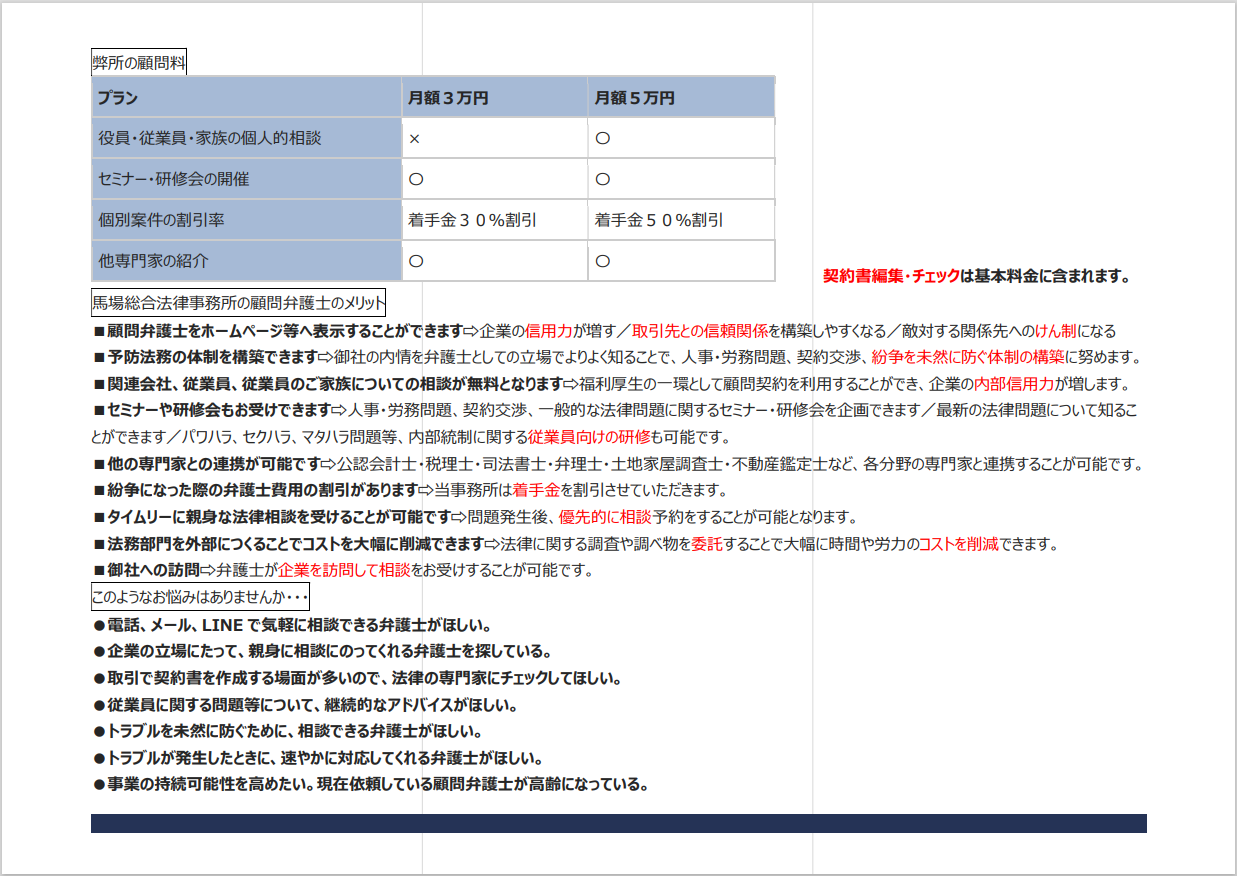
Task: Select the プラン table header cell
Action: (117, 98)
